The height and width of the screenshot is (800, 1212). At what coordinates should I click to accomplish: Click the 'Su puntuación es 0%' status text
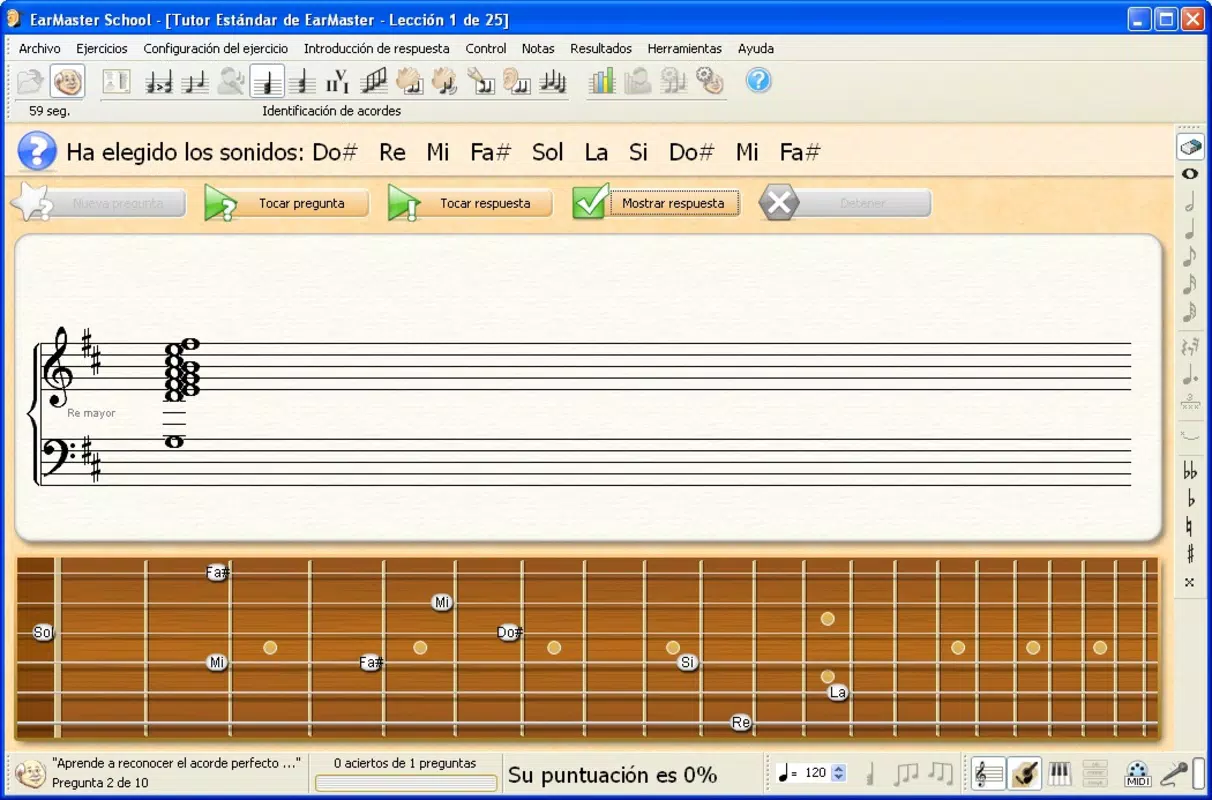click(613, 774)
